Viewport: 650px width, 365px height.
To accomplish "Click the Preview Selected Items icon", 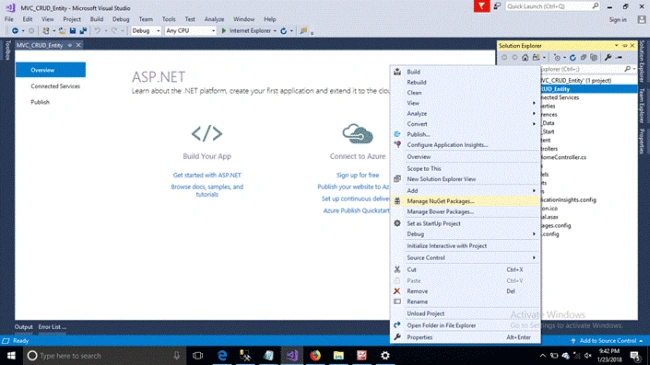I will coord(619,58).
